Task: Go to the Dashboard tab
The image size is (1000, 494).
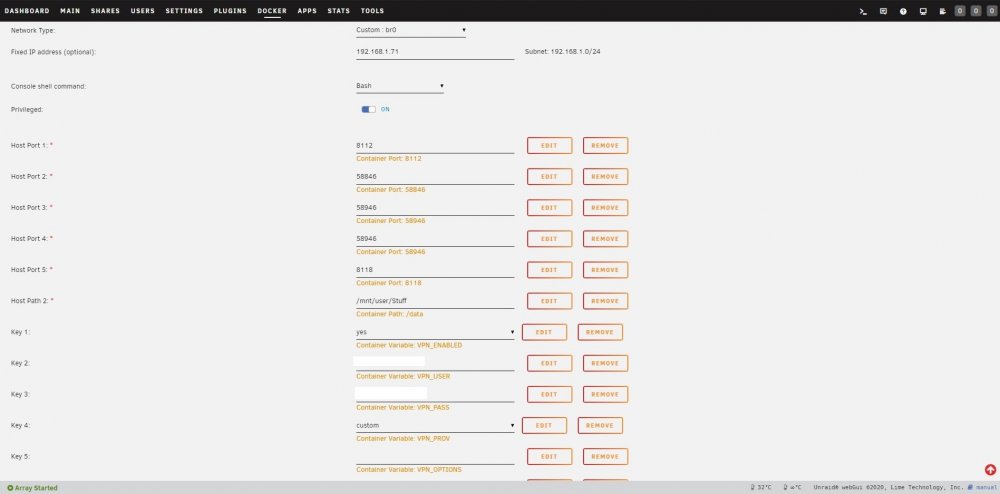Action: (27, 11)
